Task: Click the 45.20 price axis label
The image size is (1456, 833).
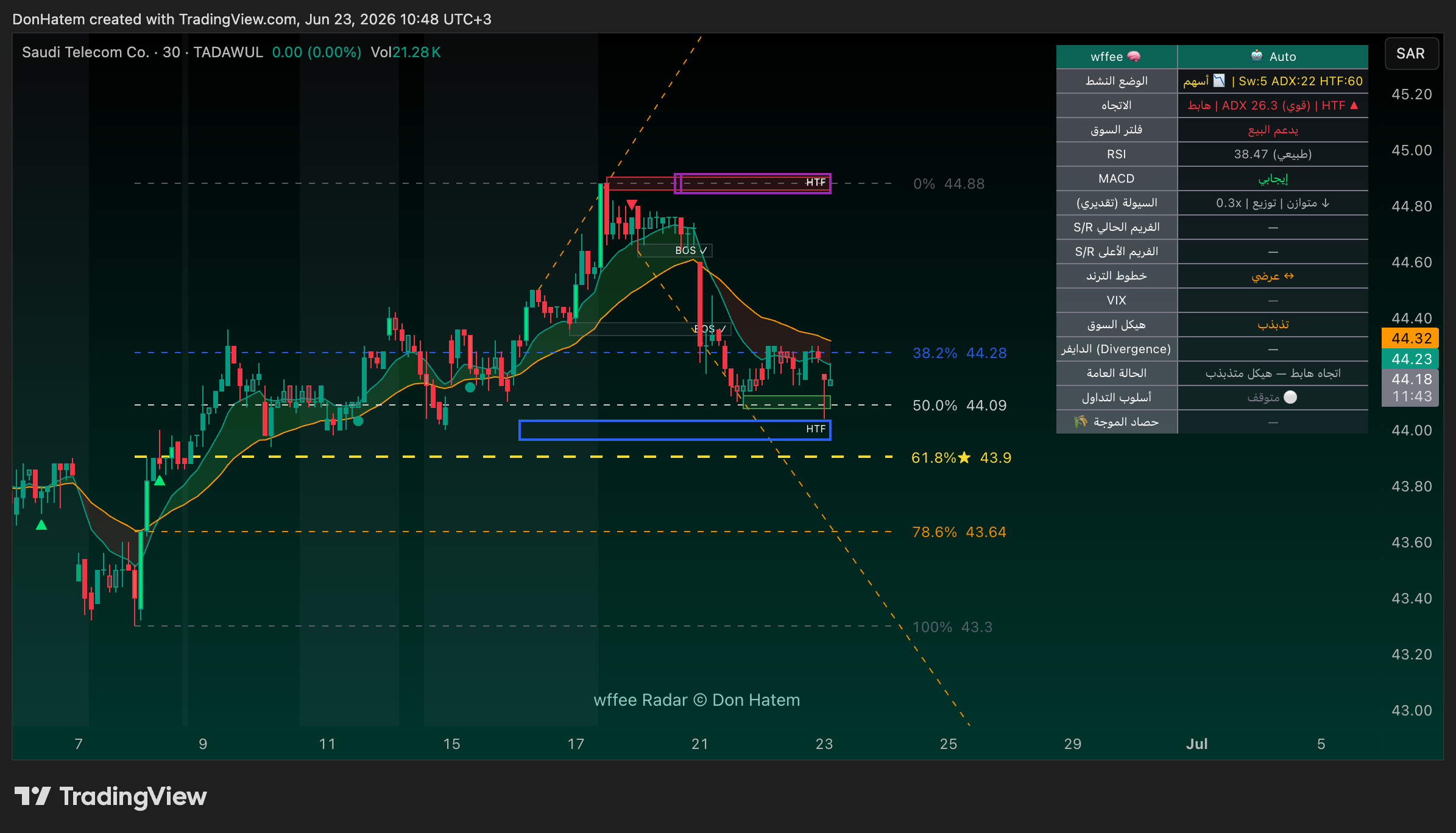Action: coord(1412,94)
